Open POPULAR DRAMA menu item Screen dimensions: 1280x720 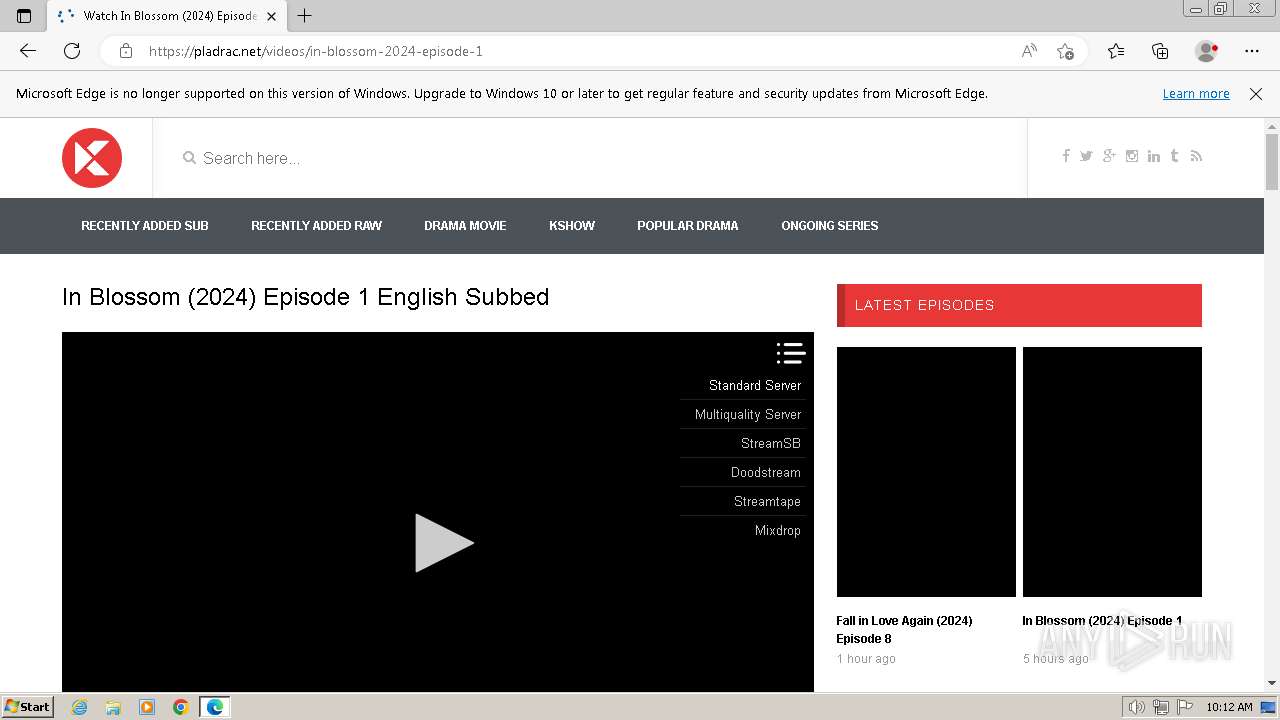[x=688, y=226]
